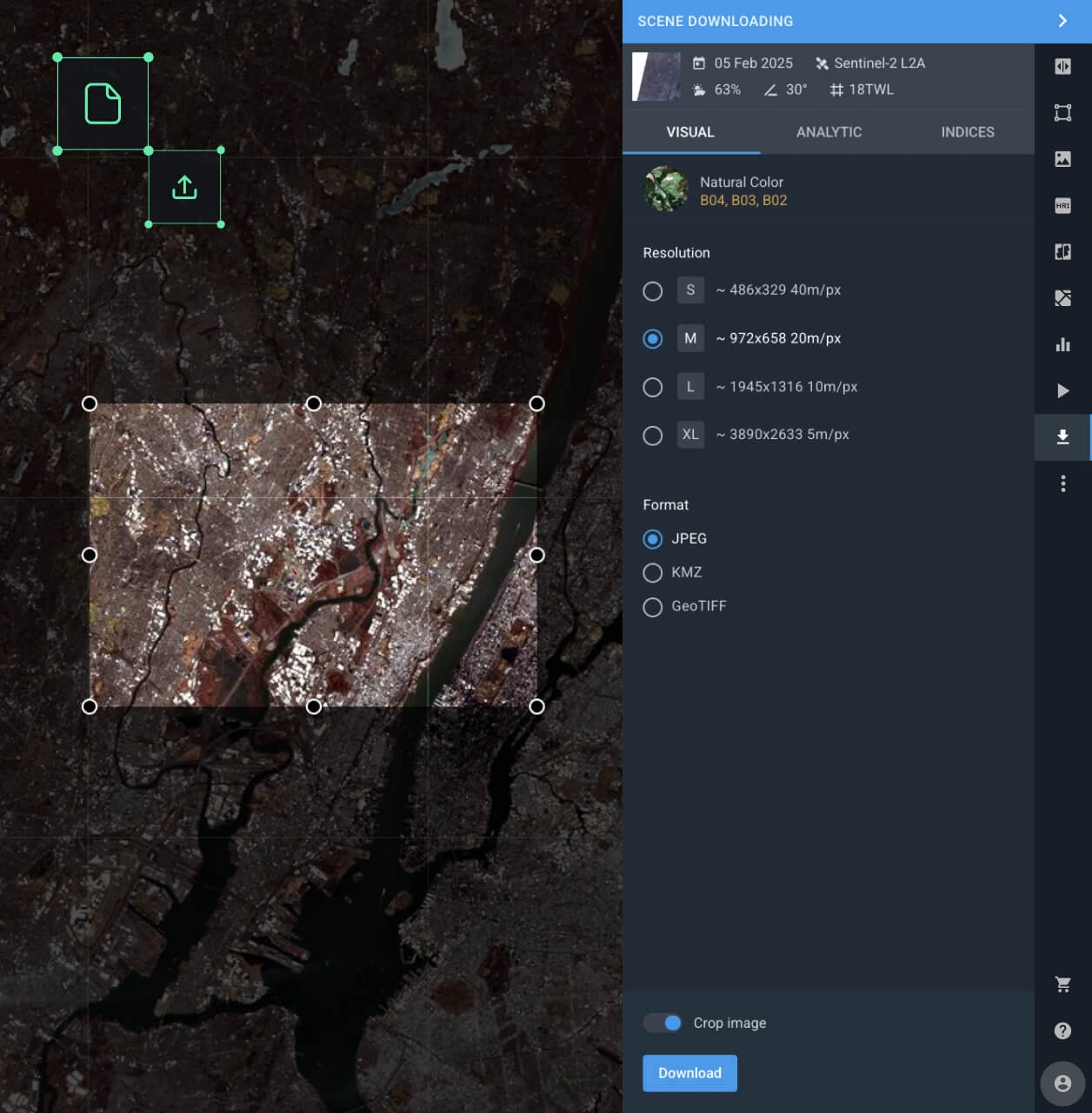This screenshot has height=1113, width=1092.
Task: Select the image viewer icon in sidebar
Action: tap(1062, 158)
